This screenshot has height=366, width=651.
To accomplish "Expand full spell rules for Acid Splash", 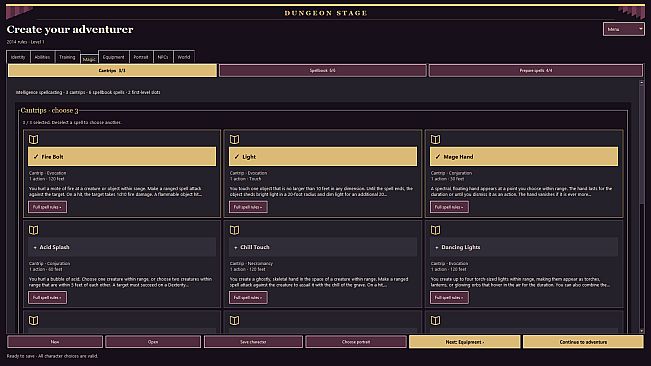I will click(x=47, y=298).
